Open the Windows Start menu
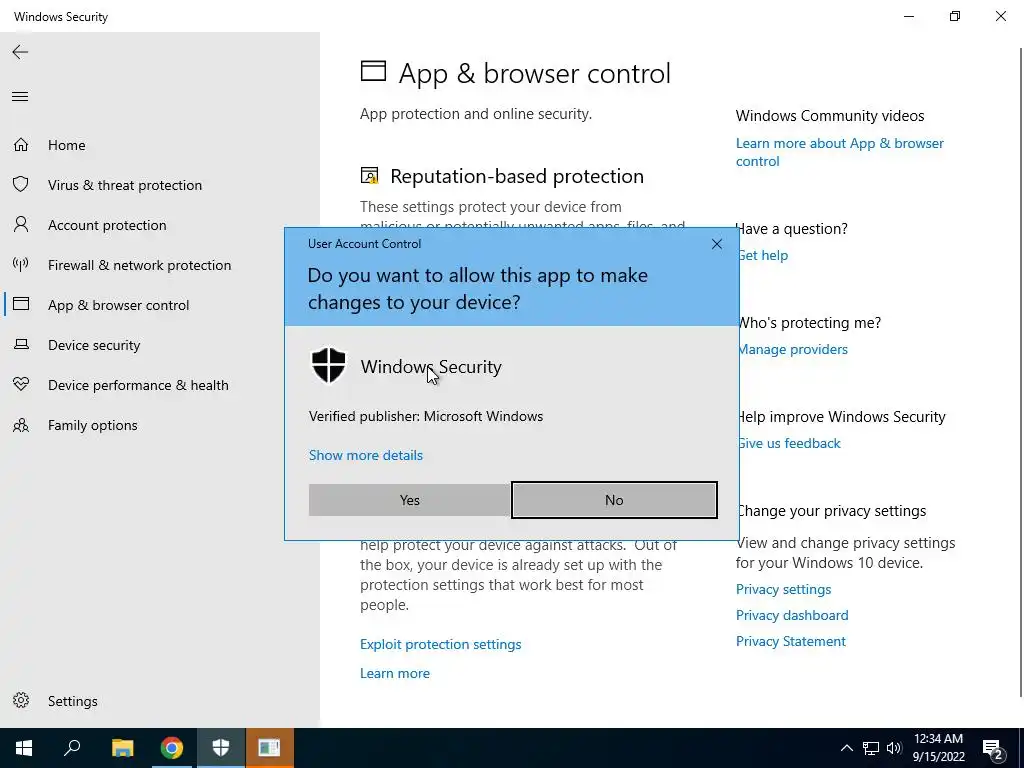The height and width of the screenshot is (768, 1024). pos(24,748)
